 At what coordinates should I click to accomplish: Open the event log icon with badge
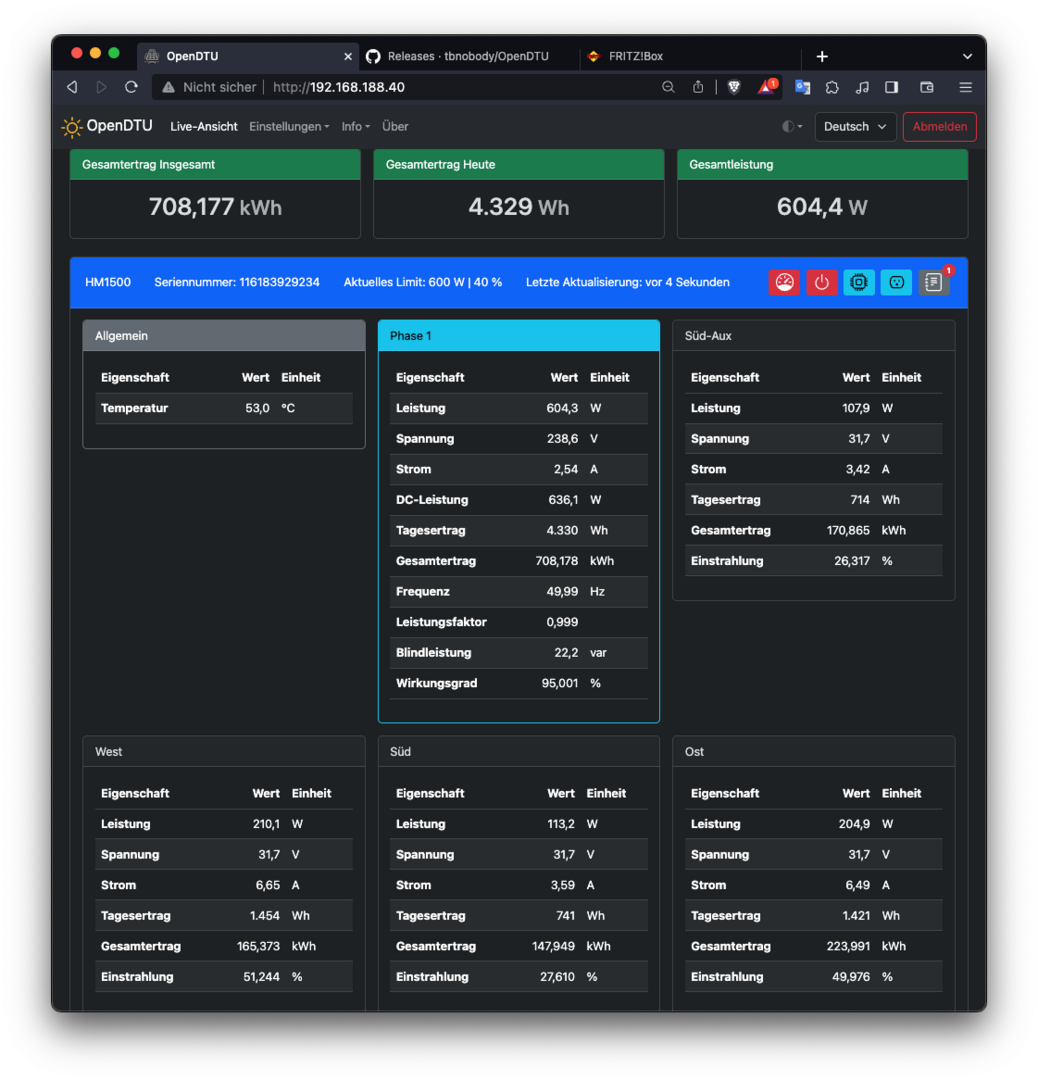pyautogui.click(x=933, y=282)
